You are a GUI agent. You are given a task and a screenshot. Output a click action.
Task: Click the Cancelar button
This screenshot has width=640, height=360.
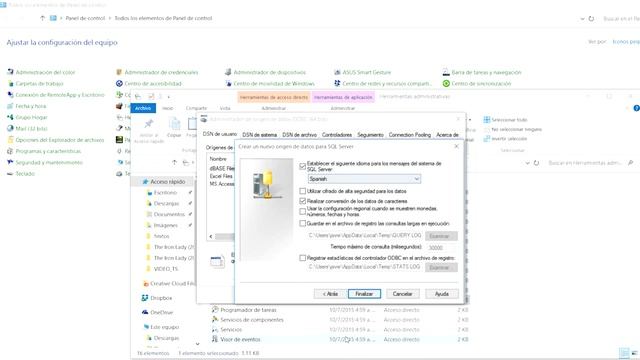[x=402, y=294]
